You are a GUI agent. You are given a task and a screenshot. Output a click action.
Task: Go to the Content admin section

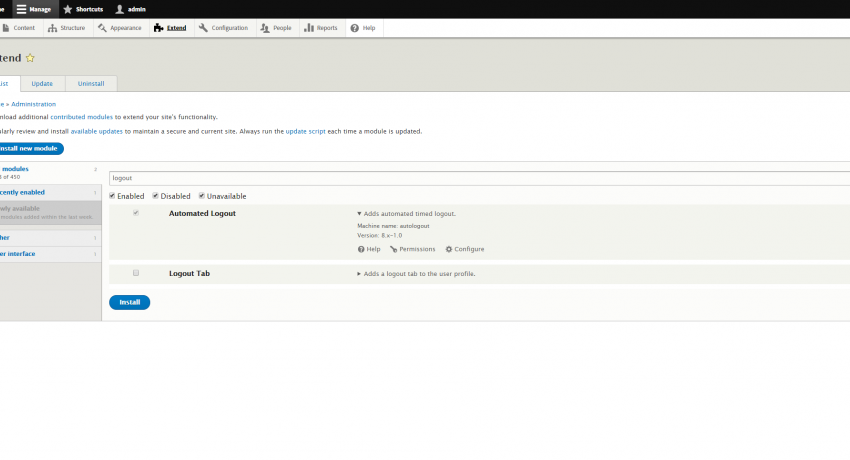tap(19, 28)
